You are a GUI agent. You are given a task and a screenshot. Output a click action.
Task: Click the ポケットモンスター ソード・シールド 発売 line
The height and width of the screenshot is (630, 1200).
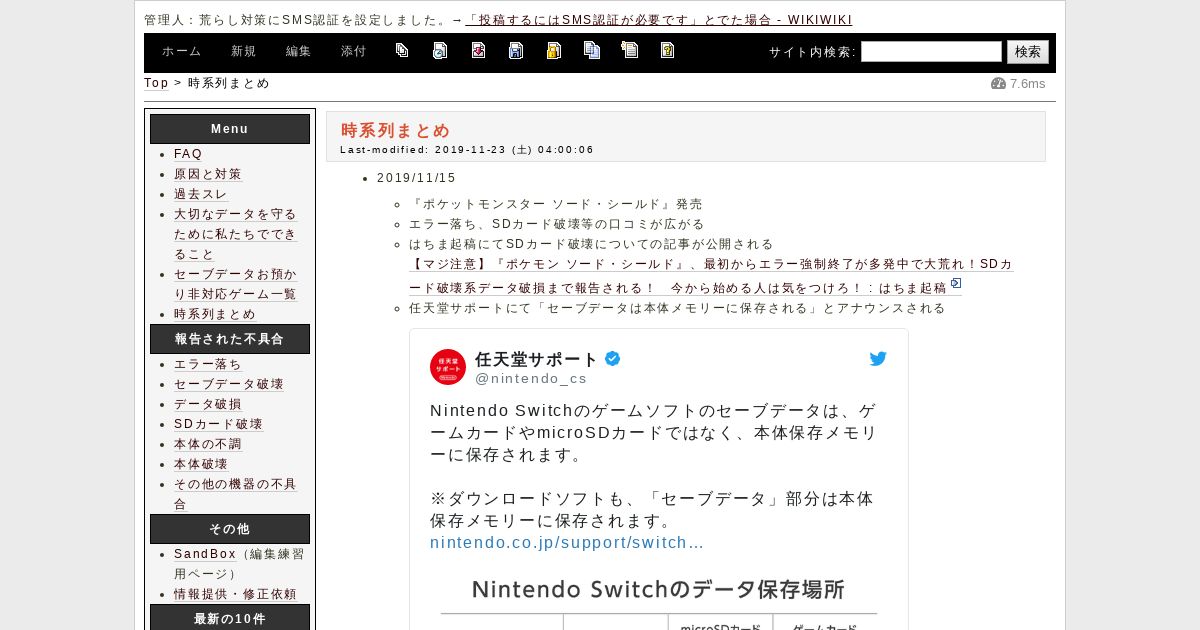[556, 204]
